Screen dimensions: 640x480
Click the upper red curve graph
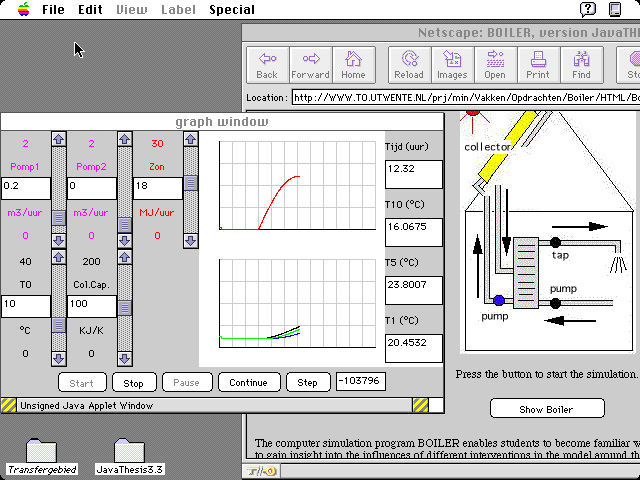(297, 185)
